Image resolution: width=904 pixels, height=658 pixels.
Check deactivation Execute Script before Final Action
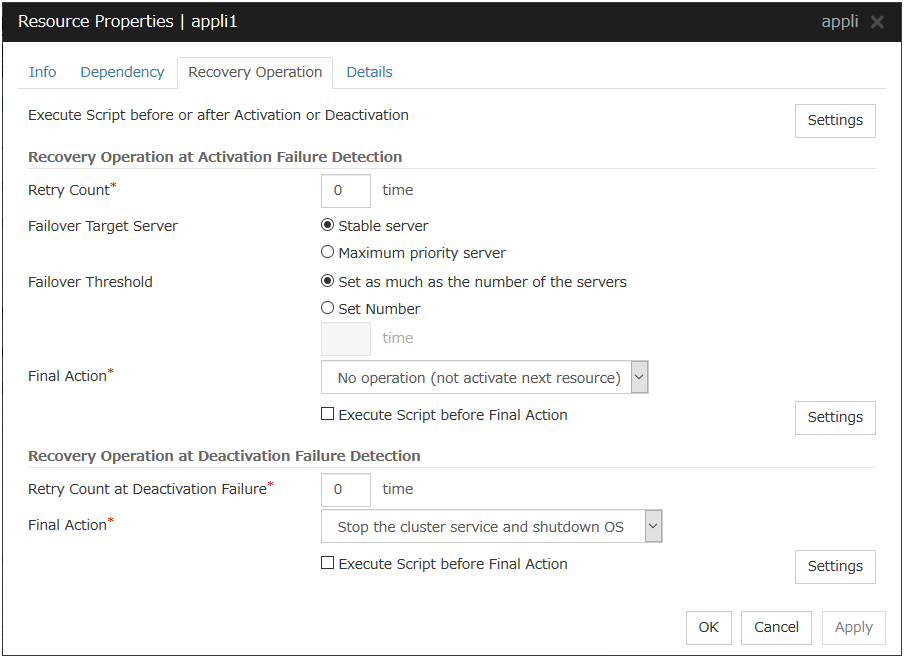click(328, 564)
